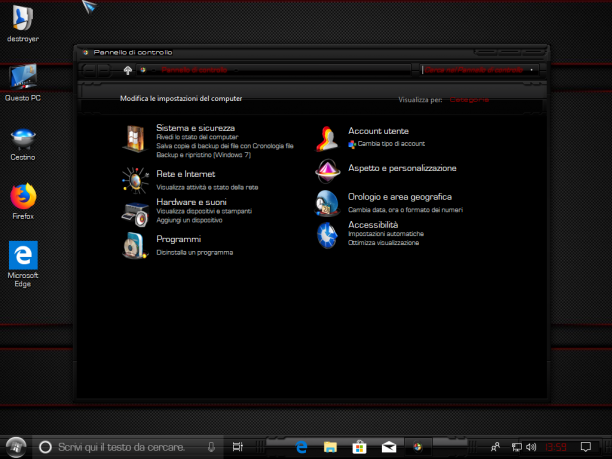Open Hardware e suoni category icon
This screenshot has height=459, width=612.
click(x=135, y=214)
